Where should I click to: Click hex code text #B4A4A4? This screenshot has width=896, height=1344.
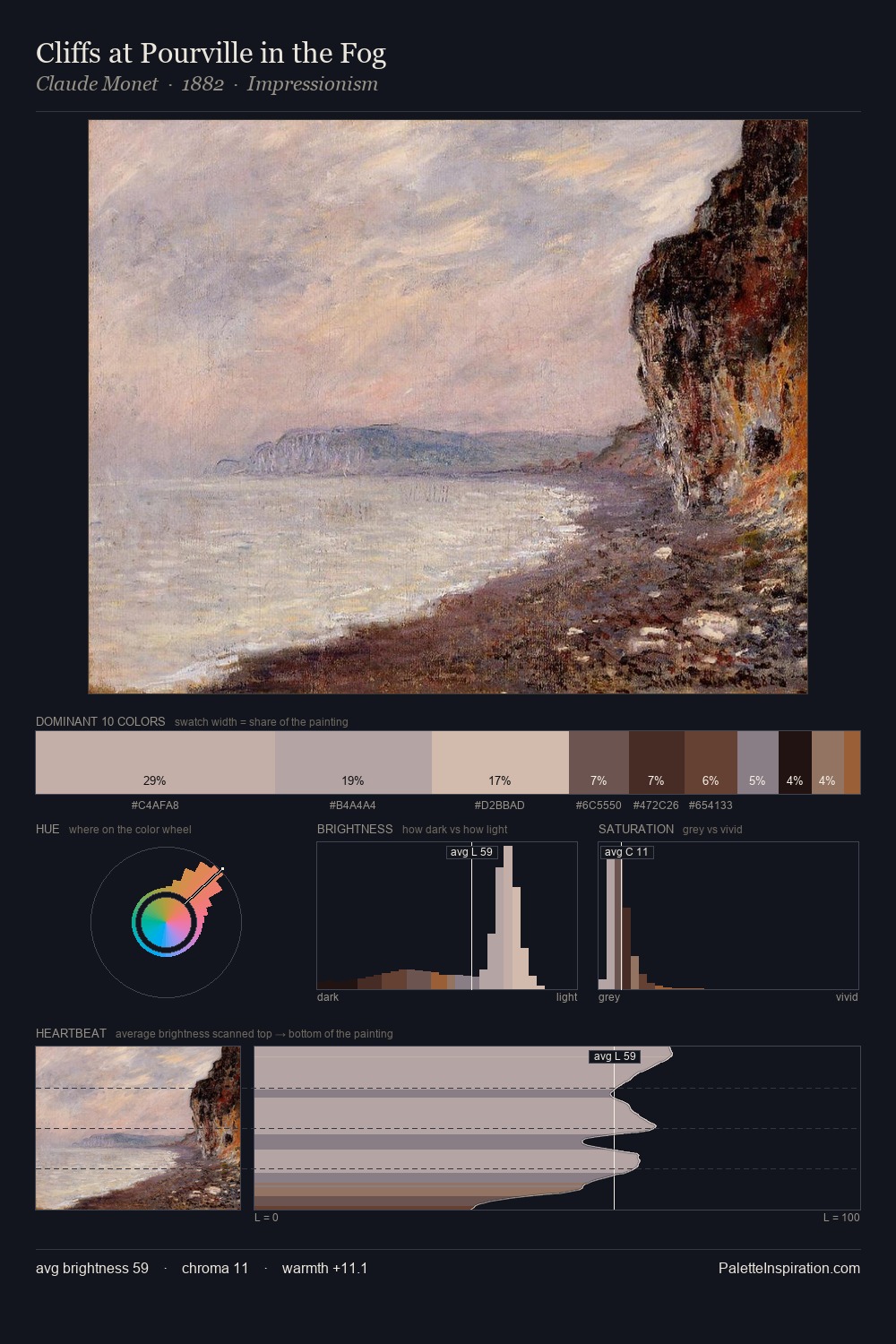353,806
